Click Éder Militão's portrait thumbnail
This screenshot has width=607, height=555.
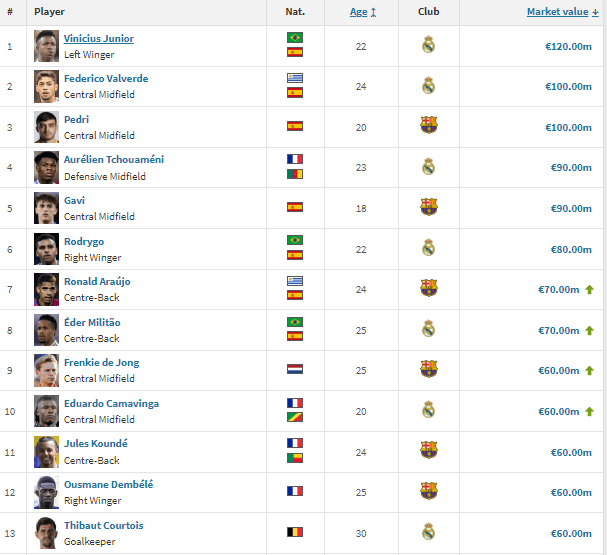pos(46,330)
